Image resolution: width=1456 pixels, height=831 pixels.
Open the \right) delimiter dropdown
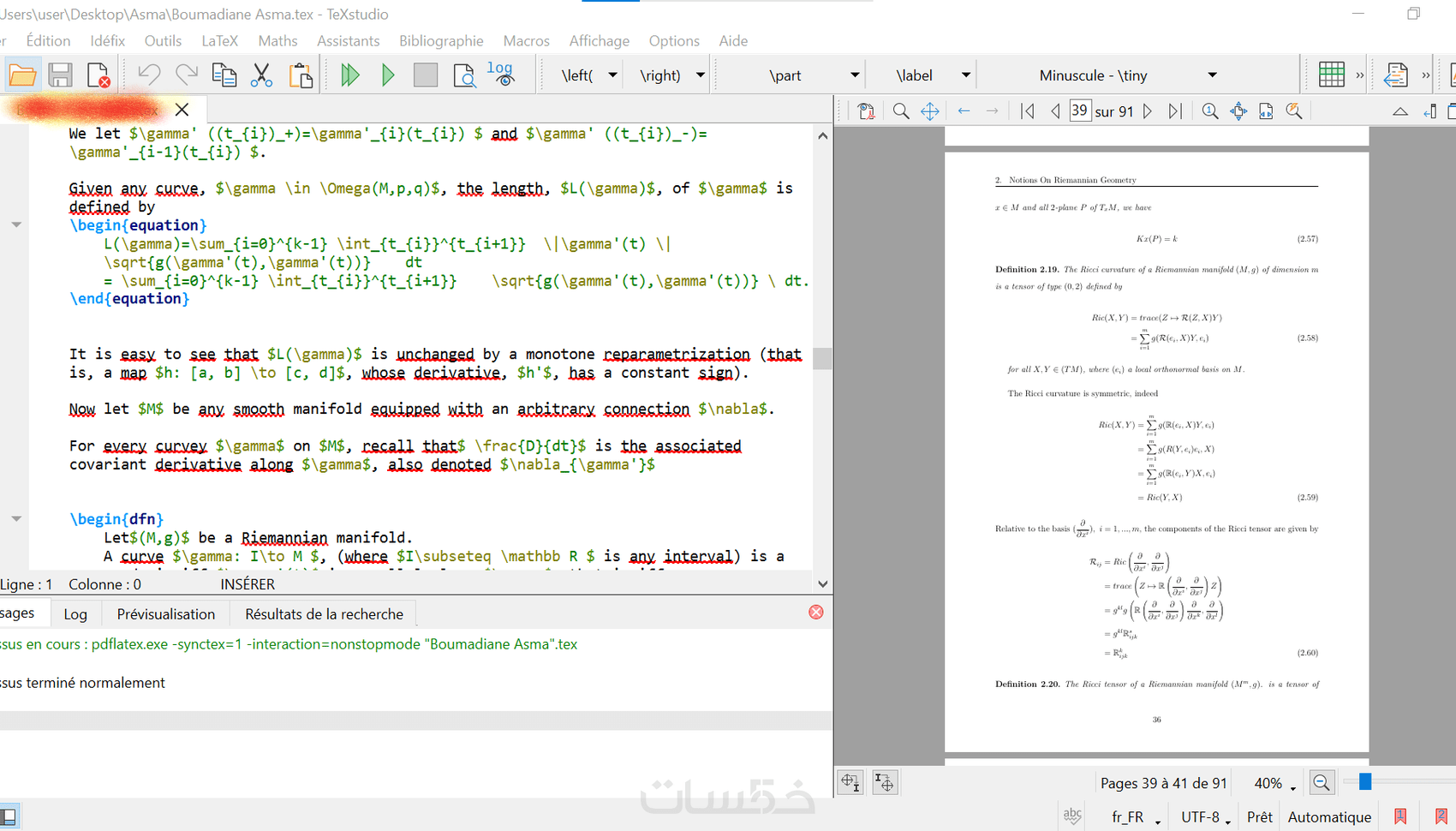click(700, 75)
